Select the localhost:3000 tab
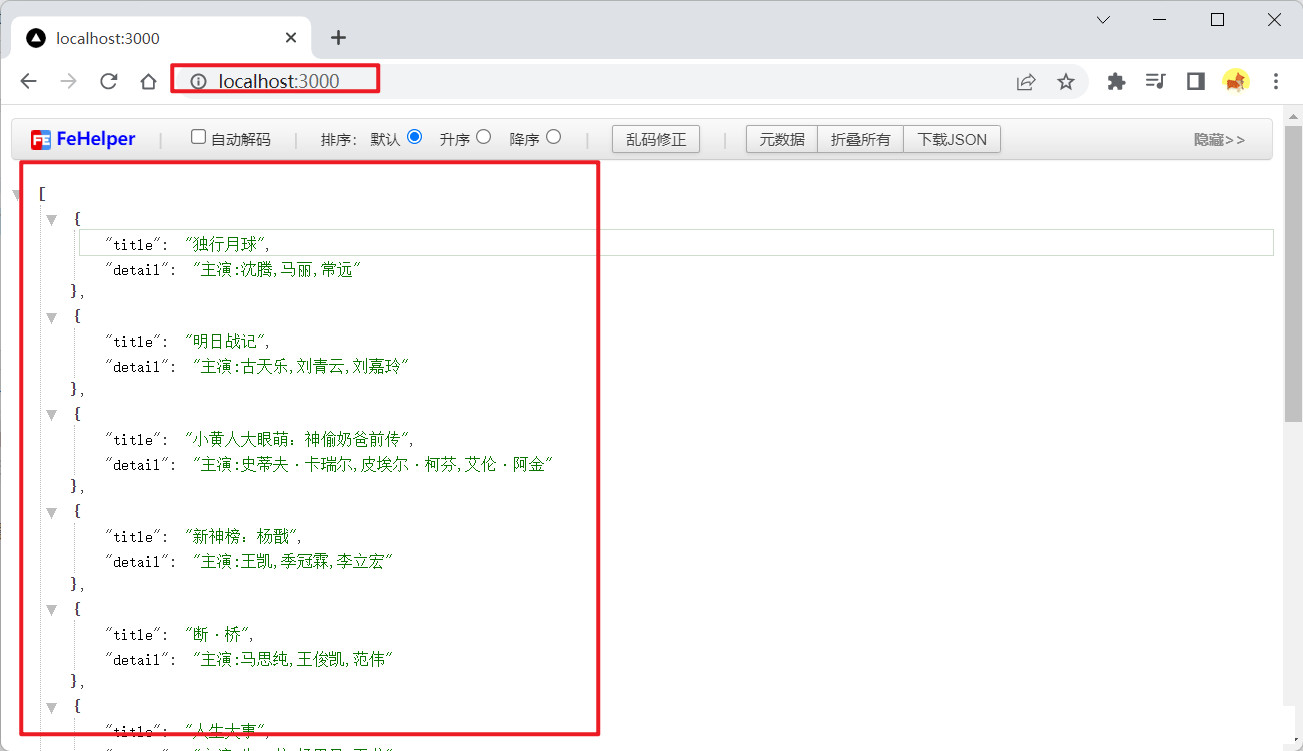The width and height of the screenshot is (1303, 751). tap(150, 38)
